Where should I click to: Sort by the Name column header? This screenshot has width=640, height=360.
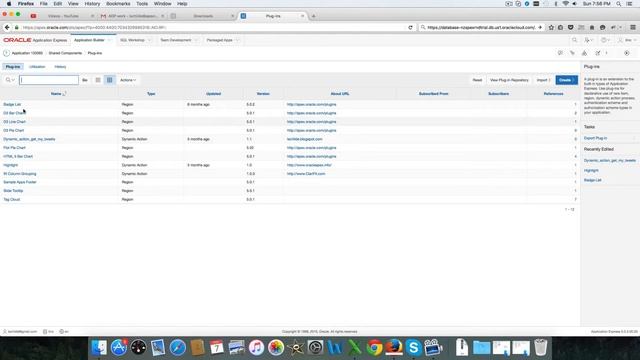(x=56, y=94)
